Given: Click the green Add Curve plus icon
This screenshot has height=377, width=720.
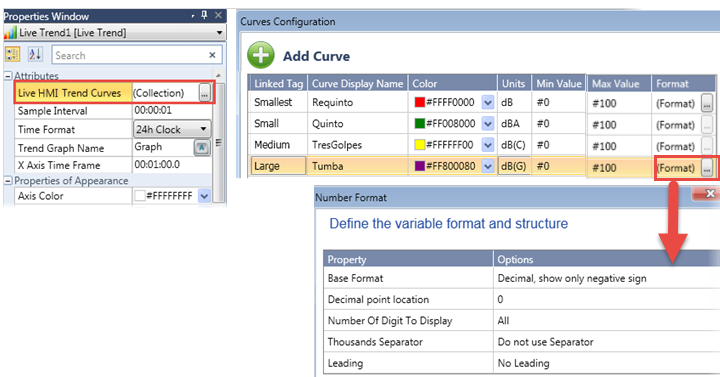Looking at the screenshot, I should [260, 56].
